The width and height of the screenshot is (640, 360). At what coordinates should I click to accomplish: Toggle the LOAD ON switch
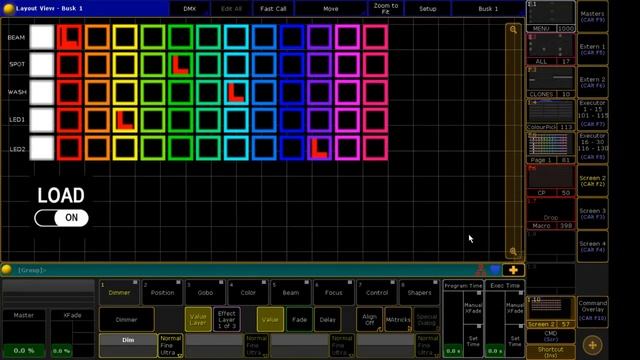(61, 218)
